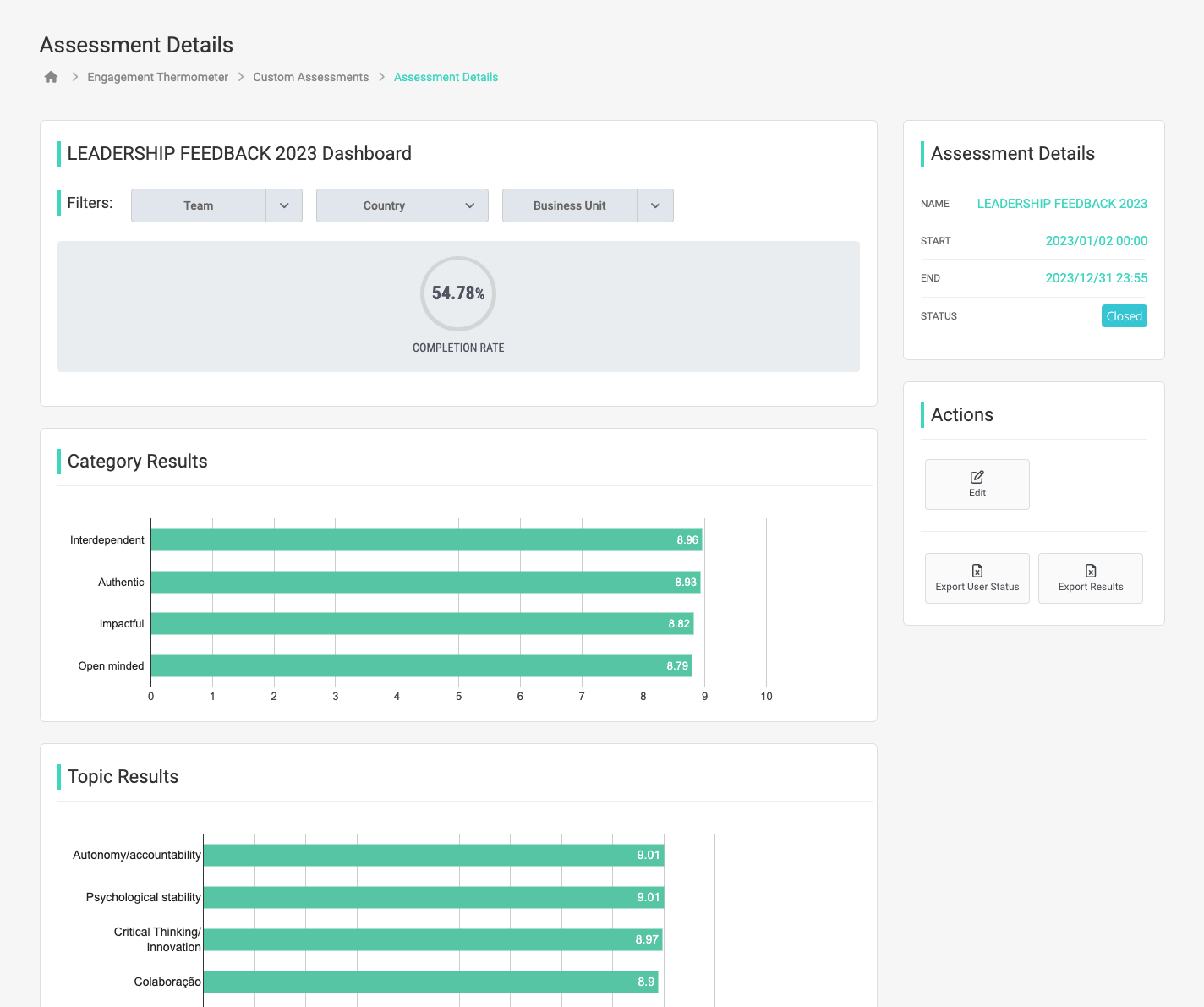Click the Edit button label

[977, 493]
